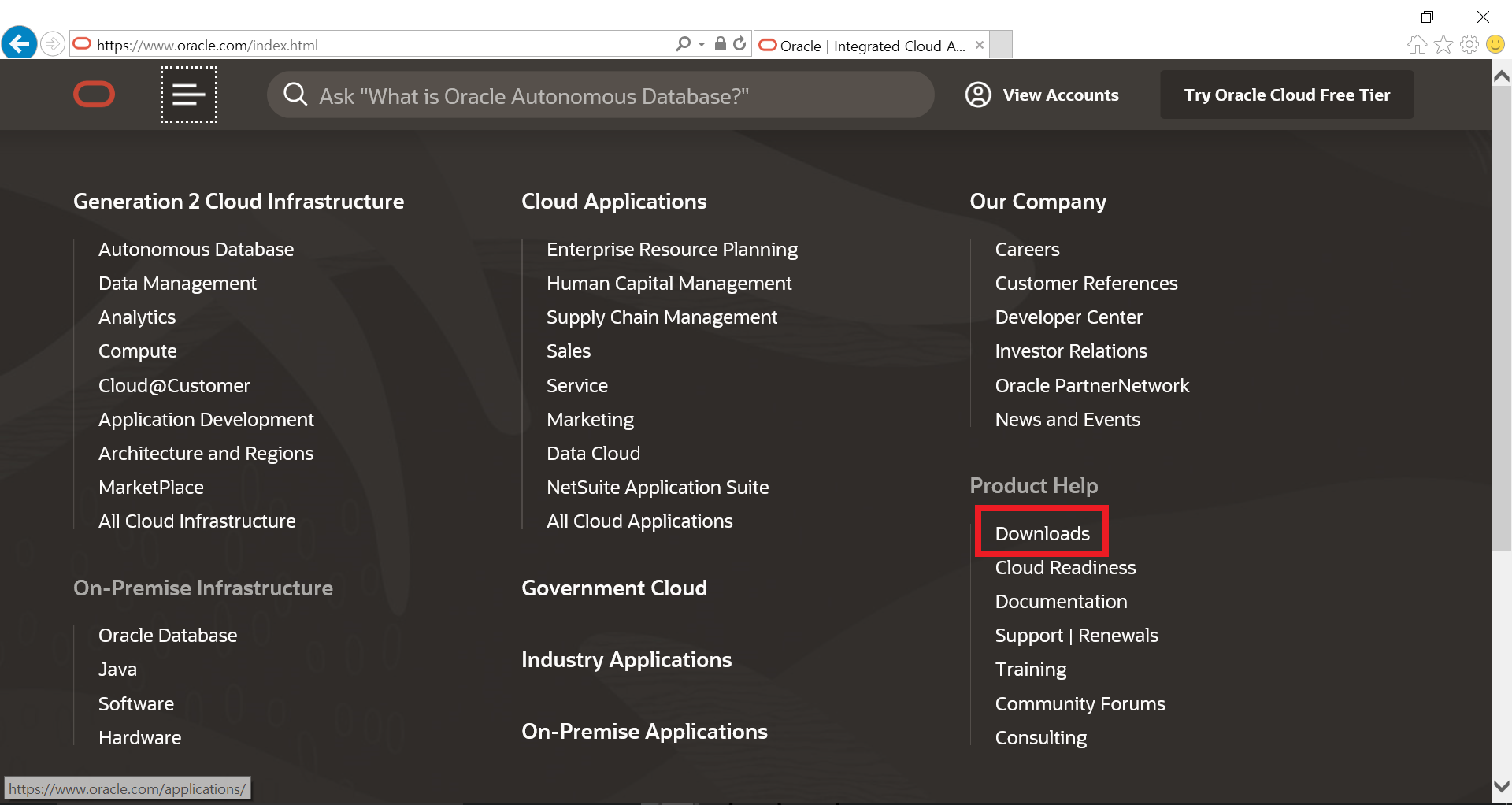The height and width of the screenshot is (805, 1512).
Task: Open Documentation link
Action: [1061, 602]
